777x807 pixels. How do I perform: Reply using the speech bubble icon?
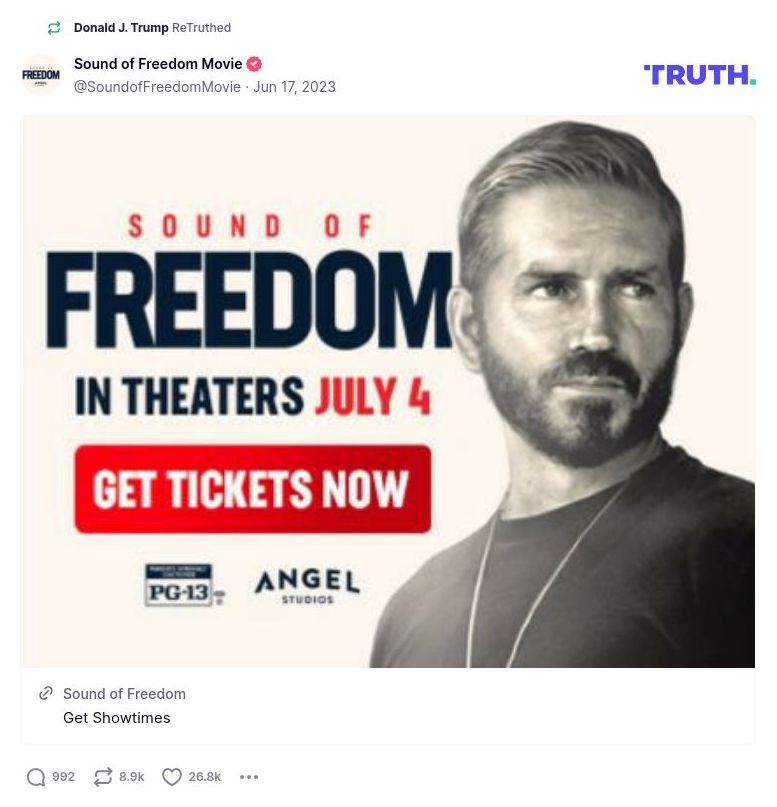click(x=37, y=777)
